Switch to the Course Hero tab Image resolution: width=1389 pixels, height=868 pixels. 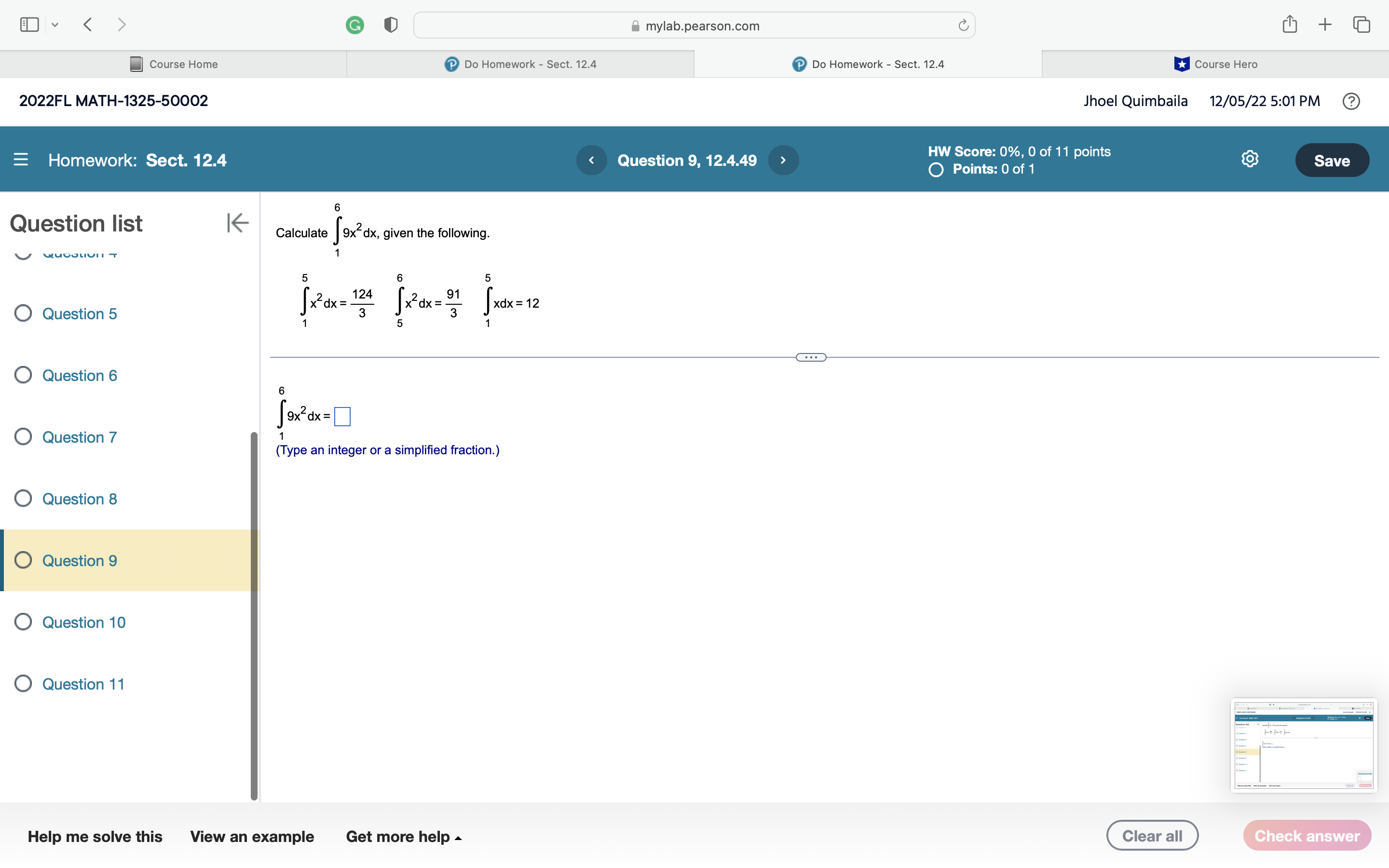click(x=1215, y=64)
